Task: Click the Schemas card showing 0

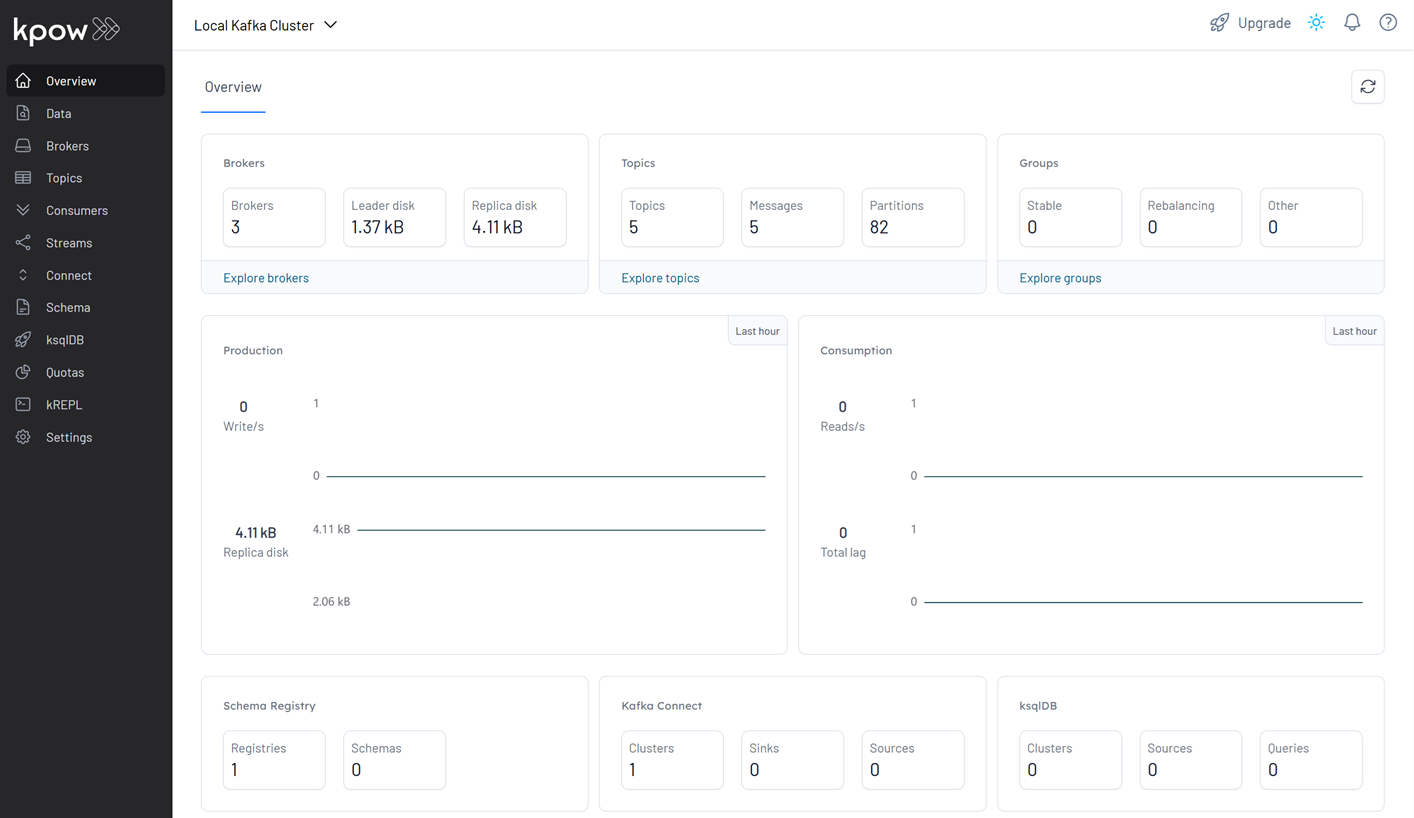Action: [395, 760]
